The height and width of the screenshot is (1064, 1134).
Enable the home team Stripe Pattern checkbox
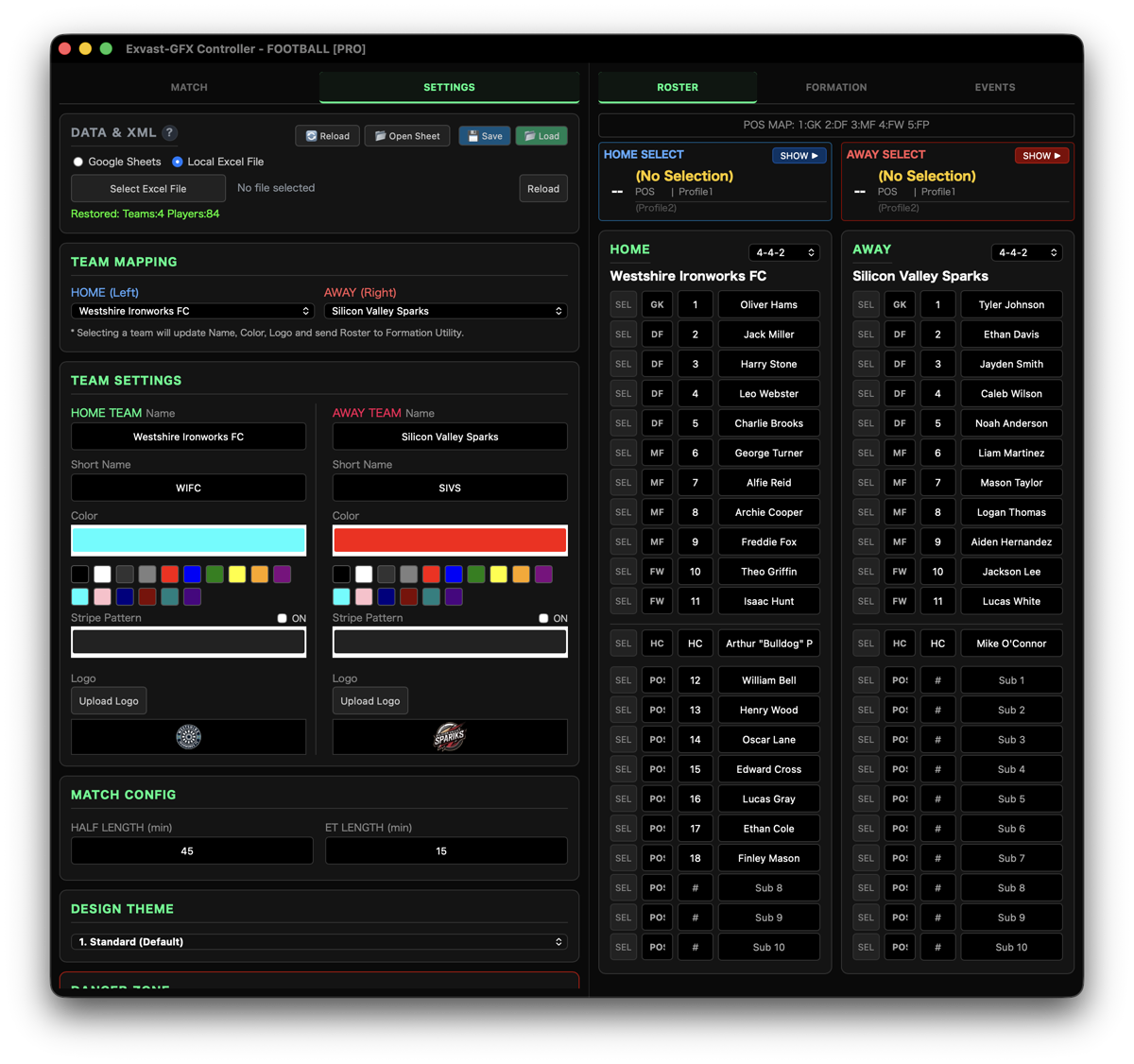(x=282, y=618)
